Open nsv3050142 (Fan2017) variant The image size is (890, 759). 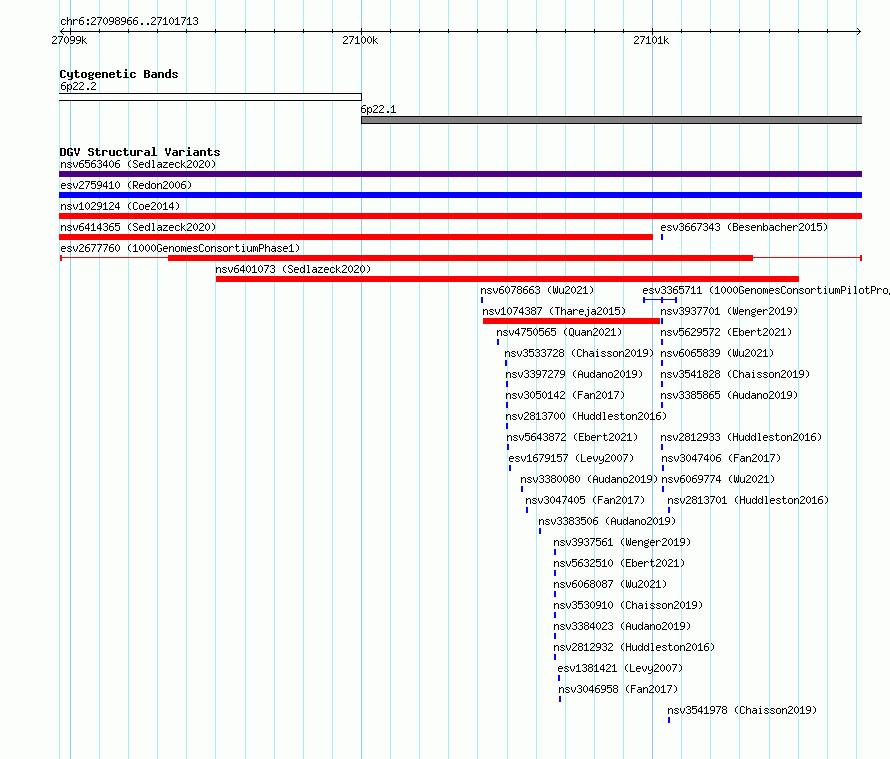[x=565, y=395]
